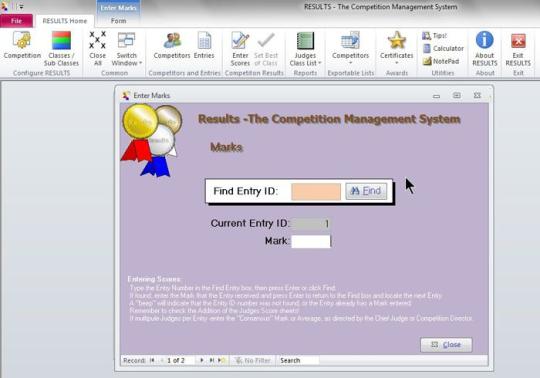
Task: Click the No Filter indicator
Action: [x=252, y=360]
